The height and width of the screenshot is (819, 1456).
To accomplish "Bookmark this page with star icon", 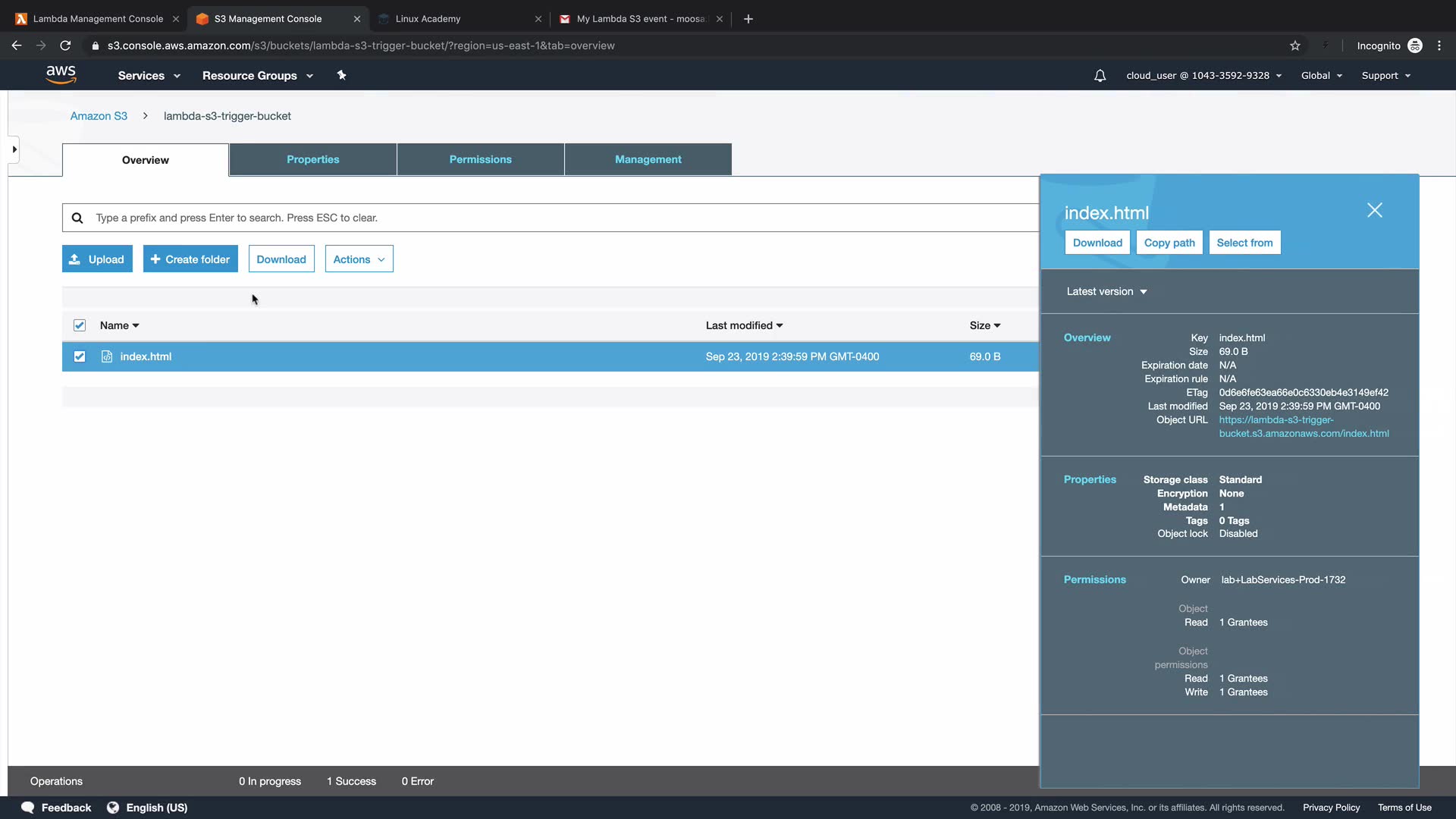I will coord(1294,45).
